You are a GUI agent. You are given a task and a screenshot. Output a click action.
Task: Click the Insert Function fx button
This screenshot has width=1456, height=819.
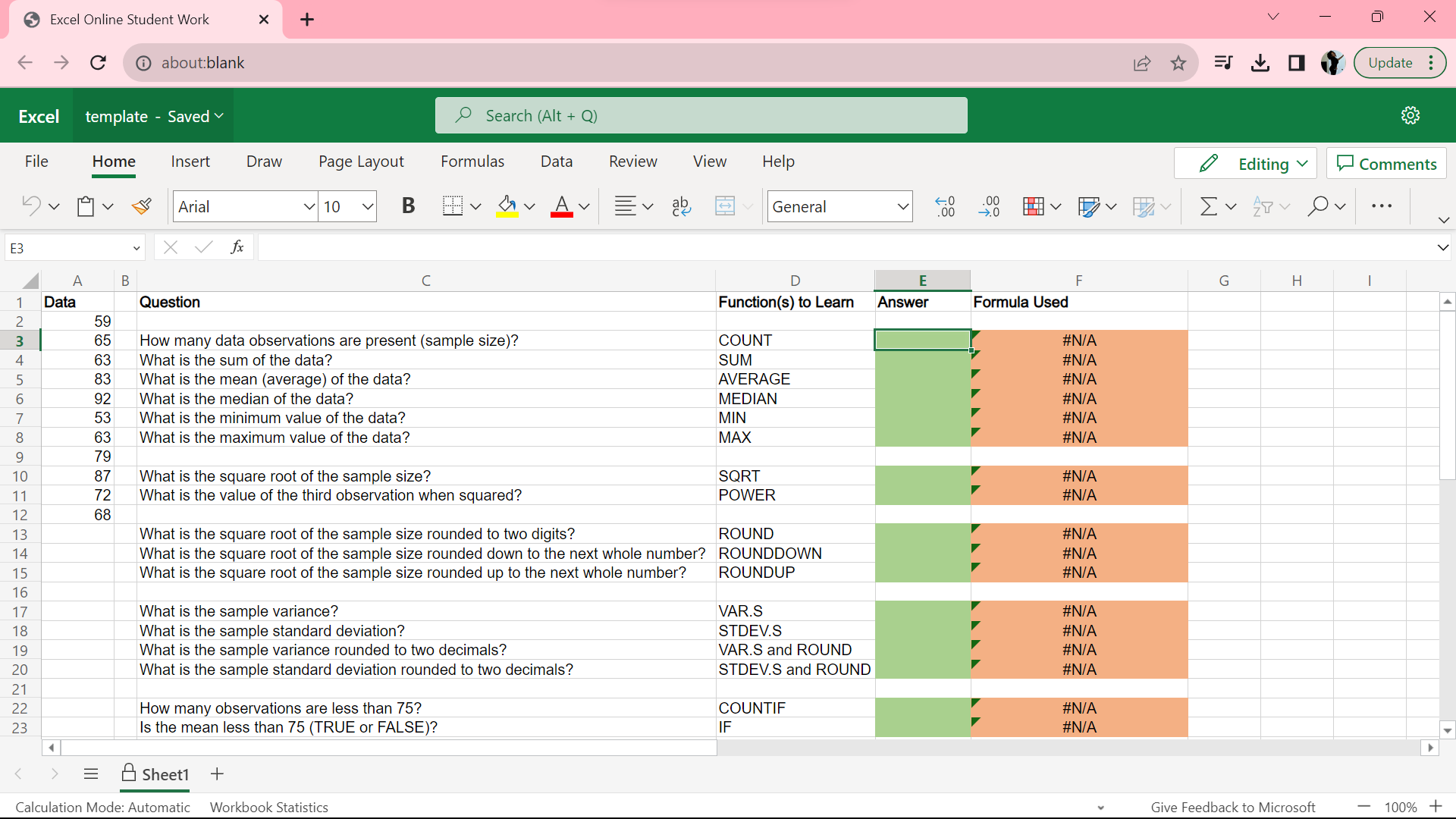(x=237, y=247)
